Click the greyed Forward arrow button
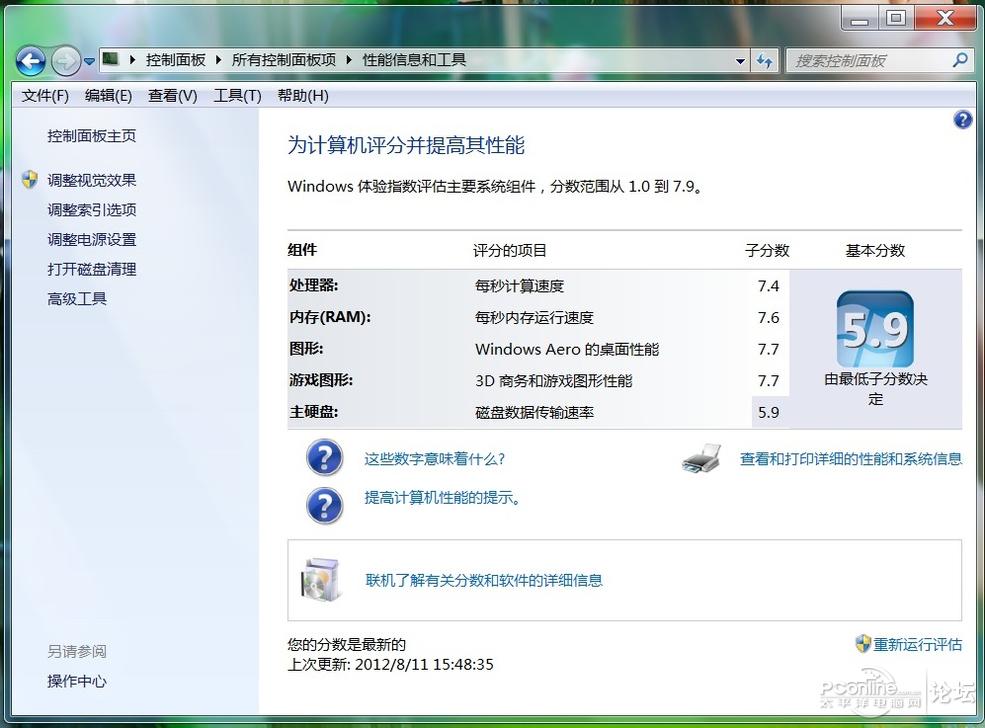This screenshot has width=985, height=728. [x=65, y=61]
